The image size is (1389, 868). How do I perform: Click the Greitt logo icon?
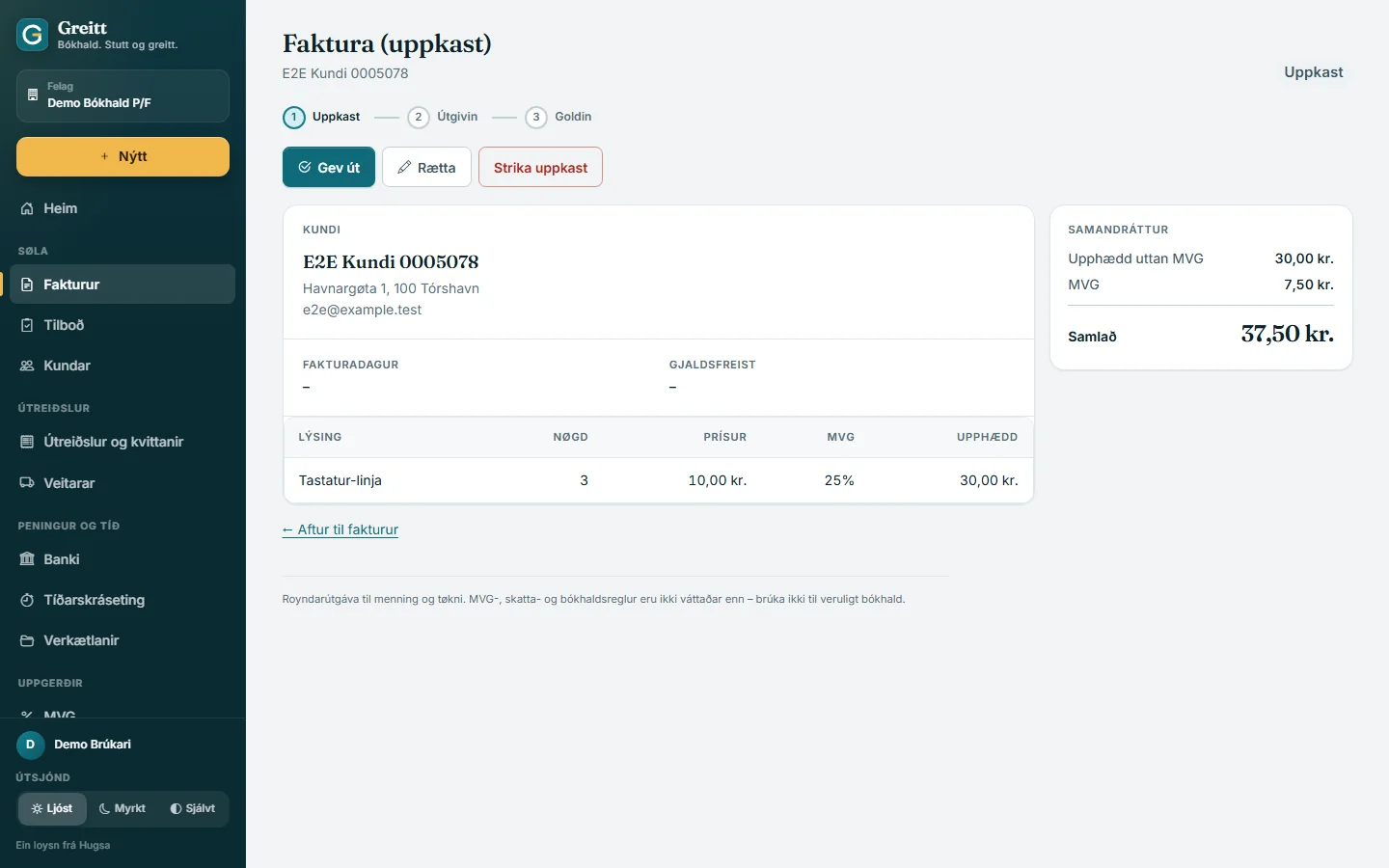(x=33, y=36)
